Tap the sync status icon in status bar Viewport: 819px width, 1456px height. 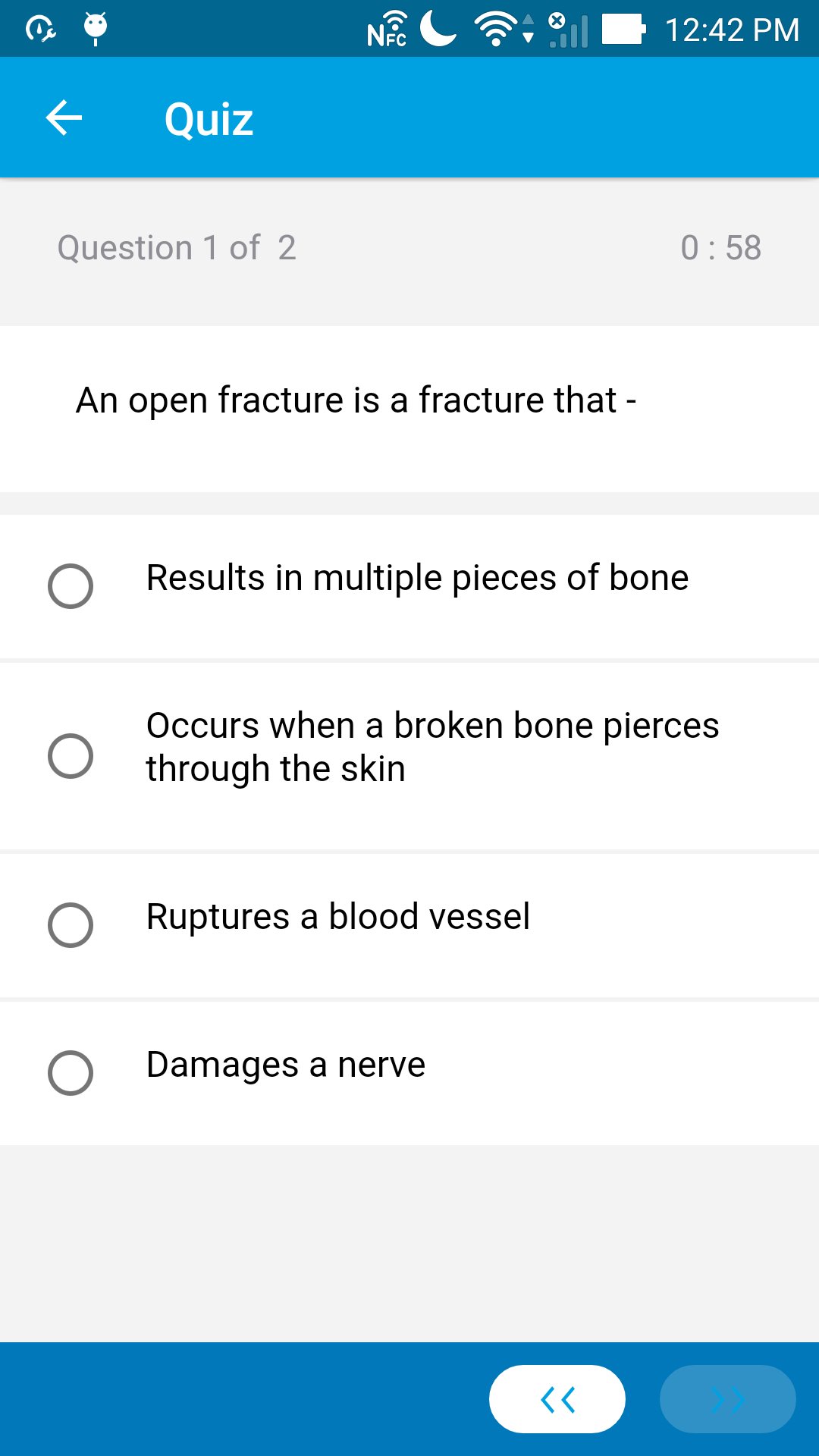pyautogui.click(x=40, y=30)
